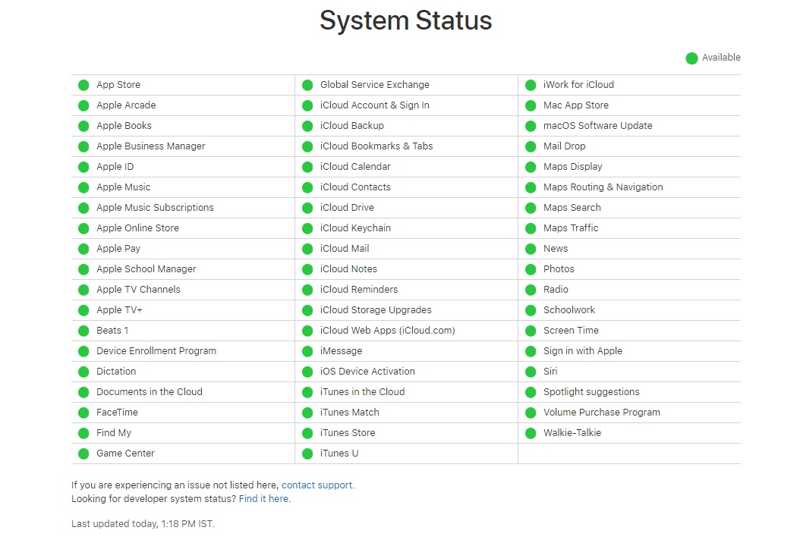Click the status dot beside iTunes Store
The height and width of the screenshot is (543, 800).
308,433
